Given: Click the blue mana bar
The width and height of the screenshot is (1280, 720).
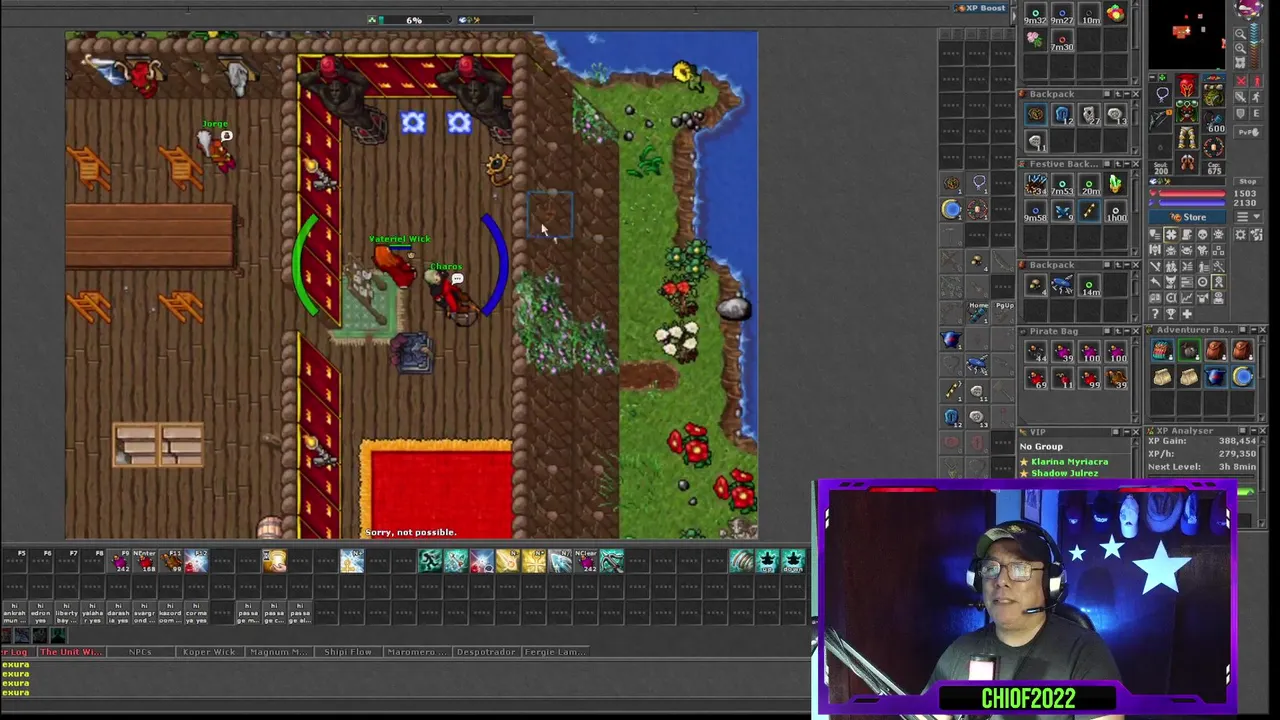Looking at the screenshot, I should 1191,202.
